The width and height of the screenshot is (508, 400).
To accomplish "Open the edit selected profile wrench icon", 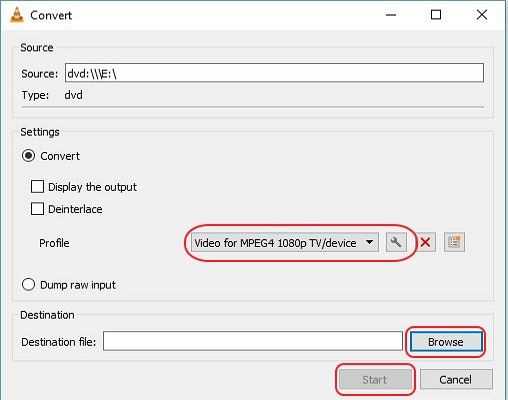I will pyautogui.click(x=396, y=242).
